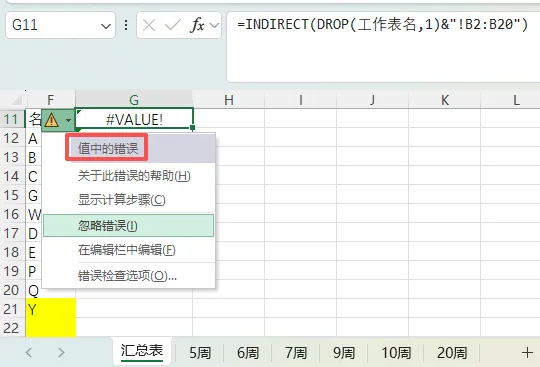Select row 12 header
Viewport: 540px width, 367px height.
click(11, 138)
